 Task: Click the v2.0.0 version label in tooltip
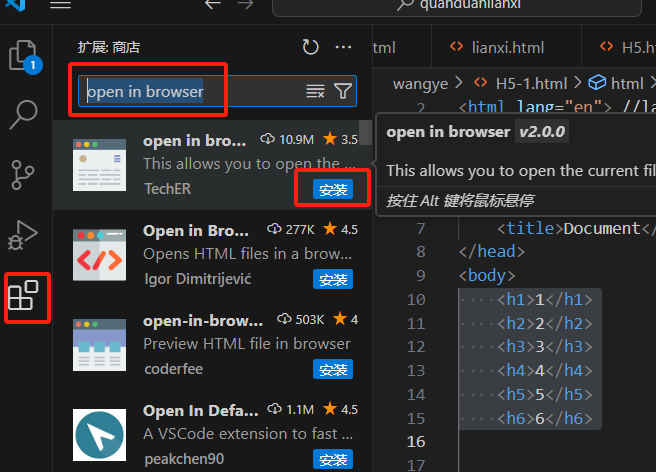pos(542,132)
